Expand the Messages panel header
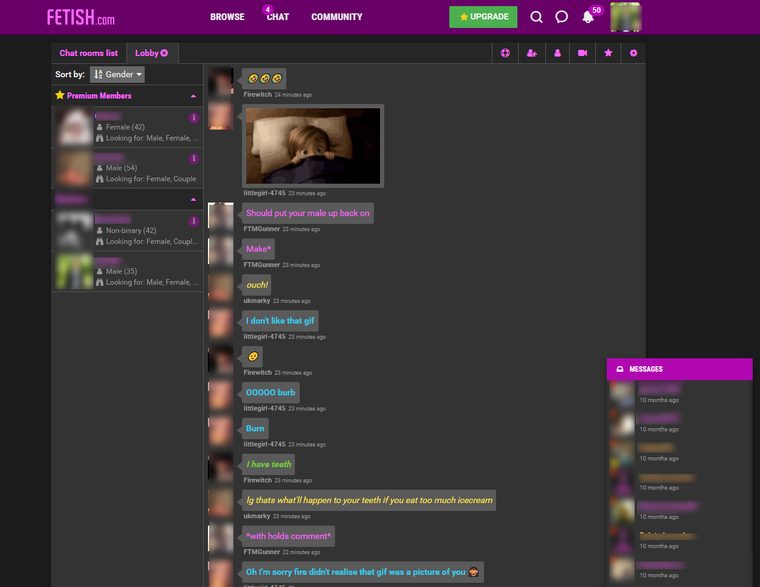Screen dimensions: 760x587 [679, 369]
